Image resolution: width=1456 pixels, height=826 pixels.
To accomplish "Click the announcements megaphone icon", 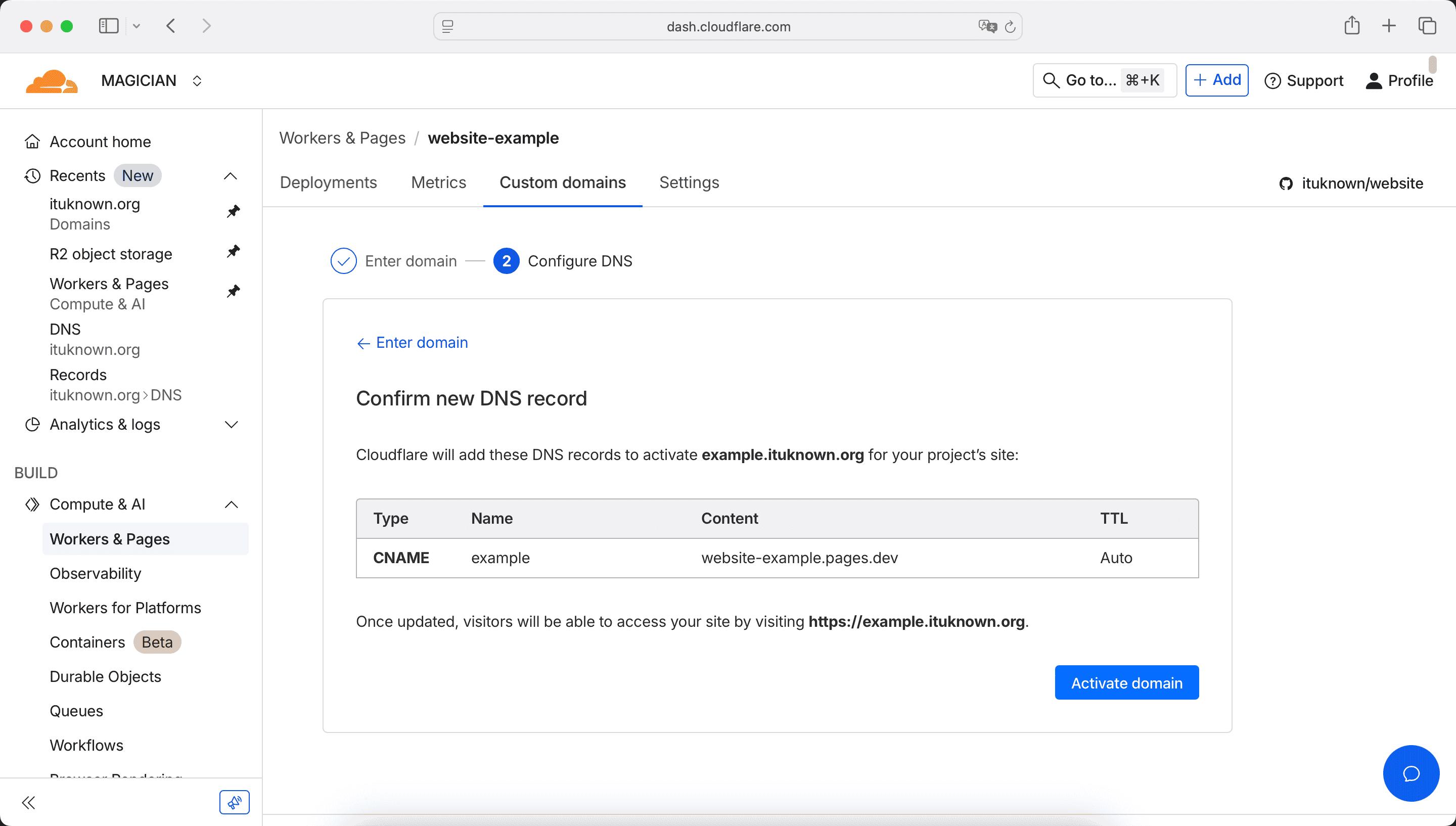I will [x=234, y=802].
